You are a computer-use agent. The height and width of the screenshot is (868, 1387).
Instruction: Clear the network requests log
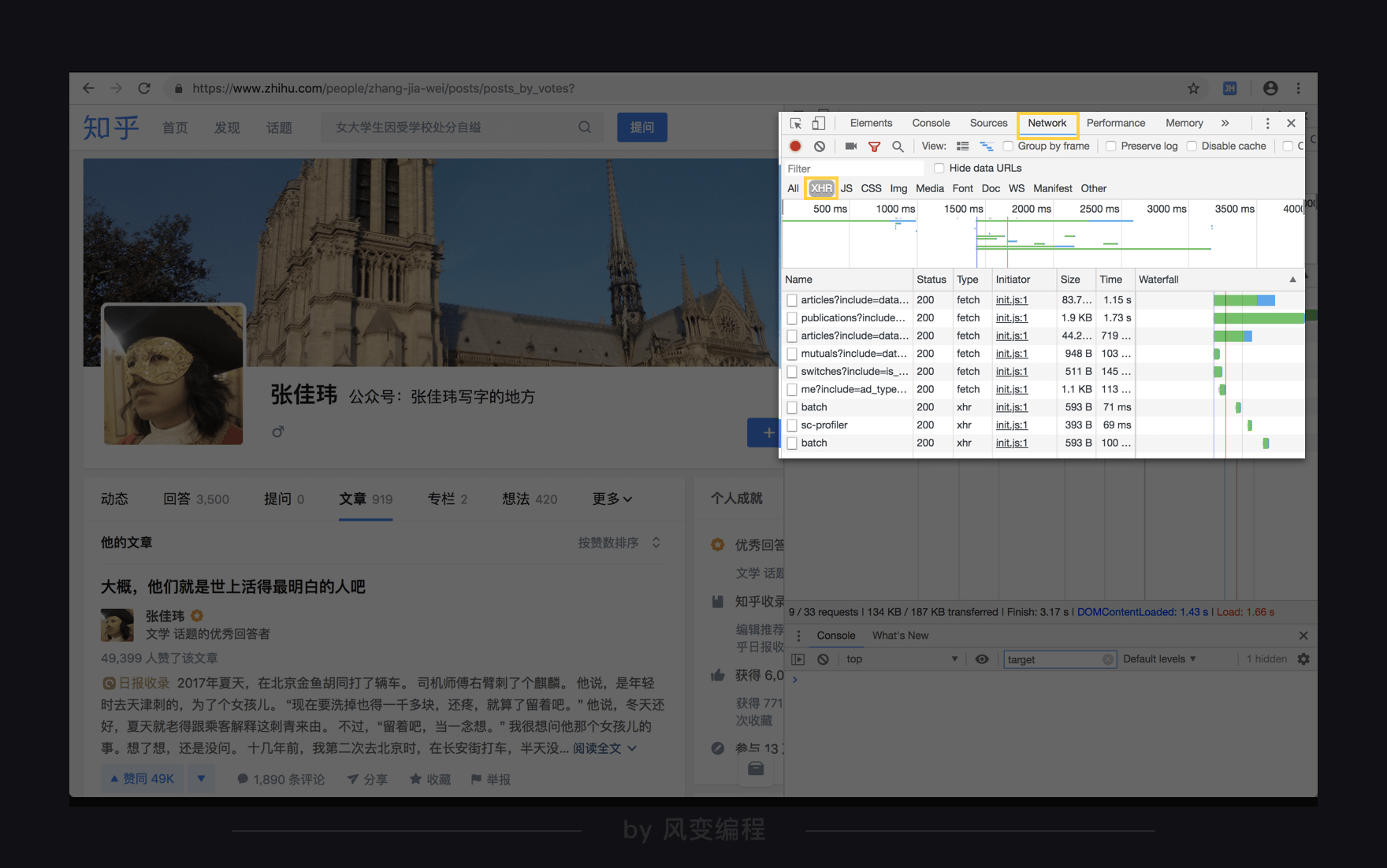click(x=820, y=146)
